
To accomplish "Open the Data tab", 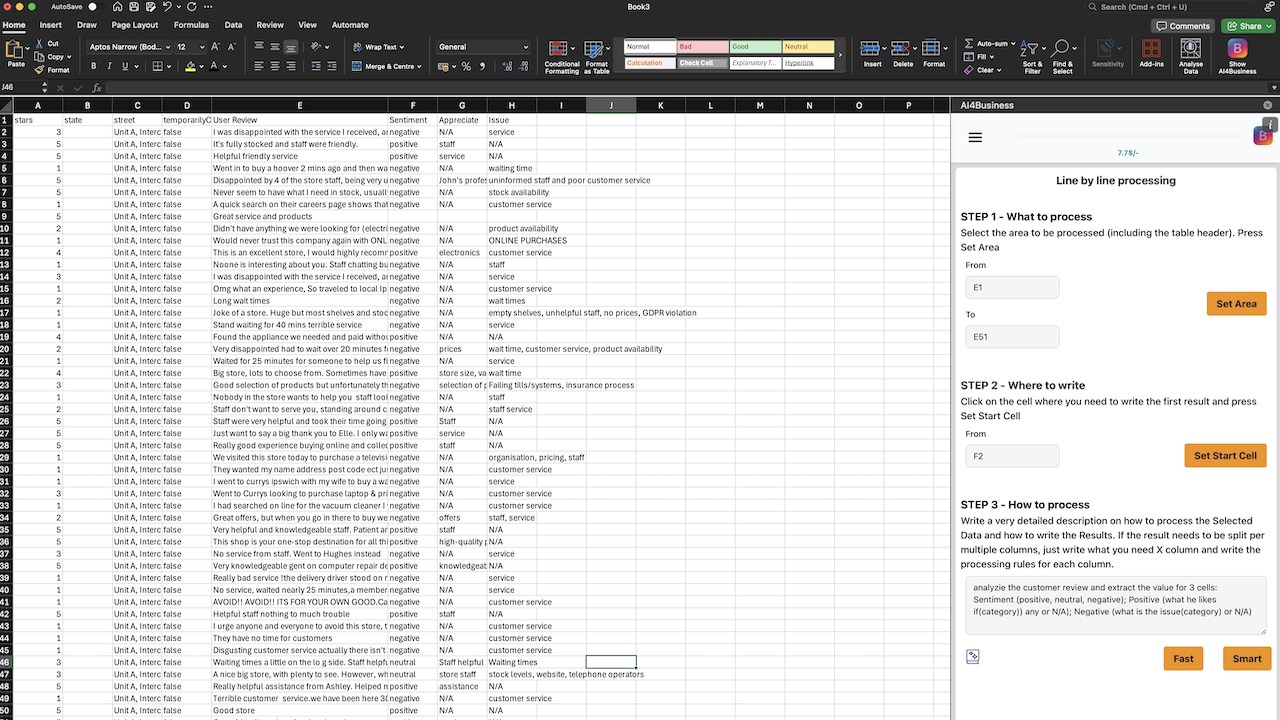I will (x=233, y=25).
